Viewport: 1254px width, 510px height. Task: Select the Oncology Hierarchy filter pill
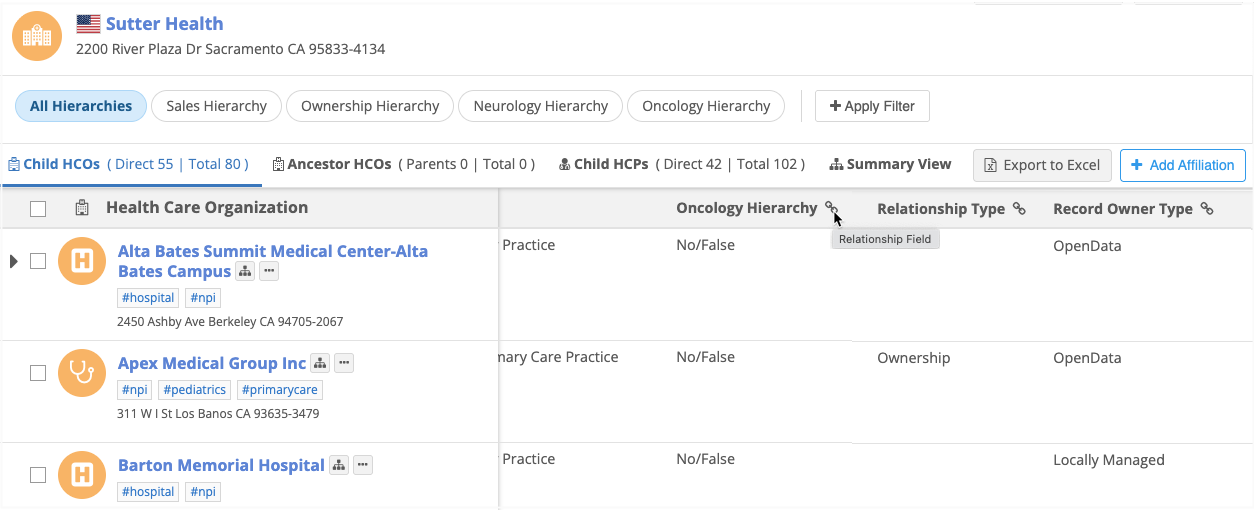coord(706,106)
